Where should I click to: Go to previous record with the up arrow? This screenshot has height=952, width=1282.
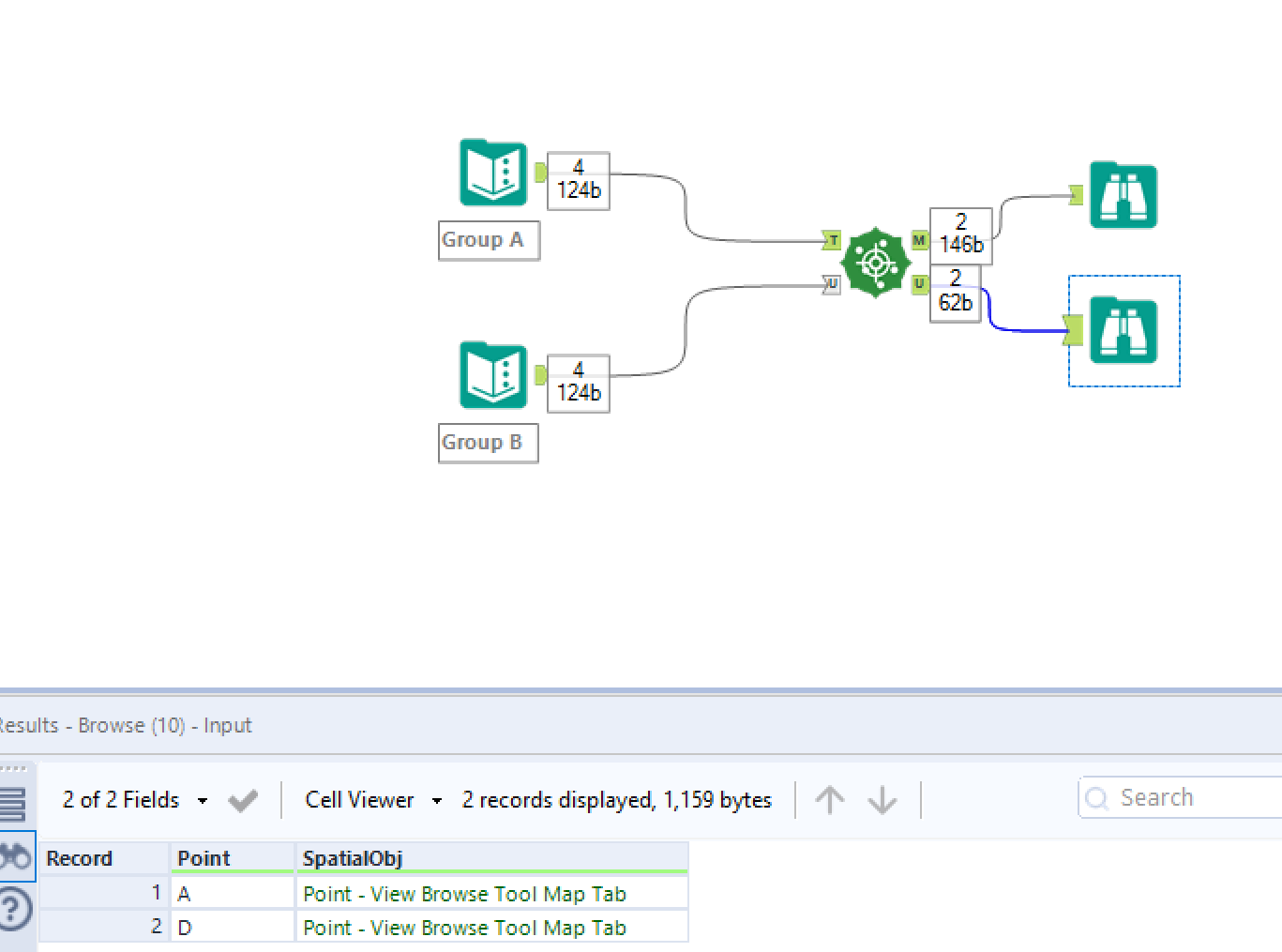point(830,800)
